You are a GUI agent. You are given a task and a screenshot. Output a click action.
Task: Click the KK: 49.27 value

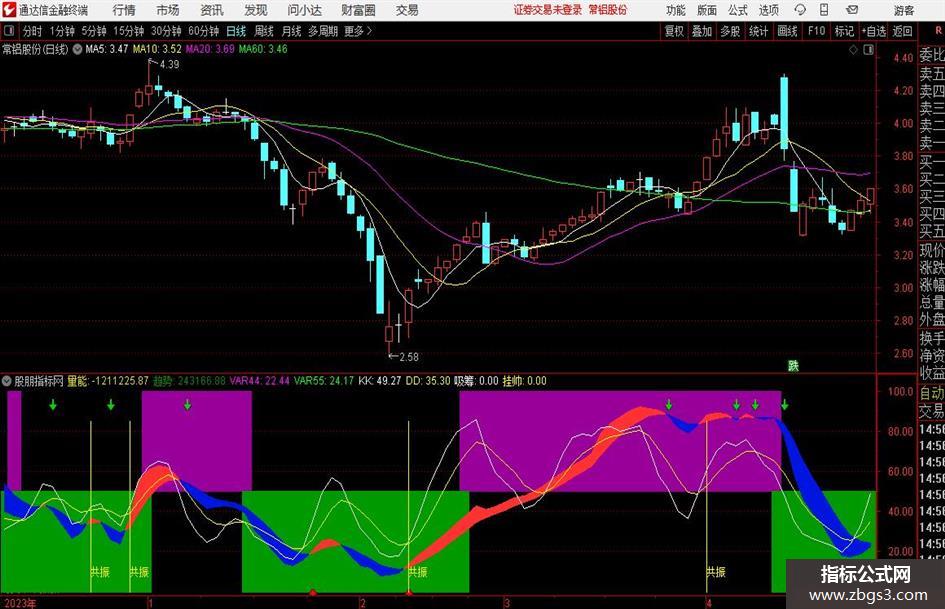[x=380, y=381]
